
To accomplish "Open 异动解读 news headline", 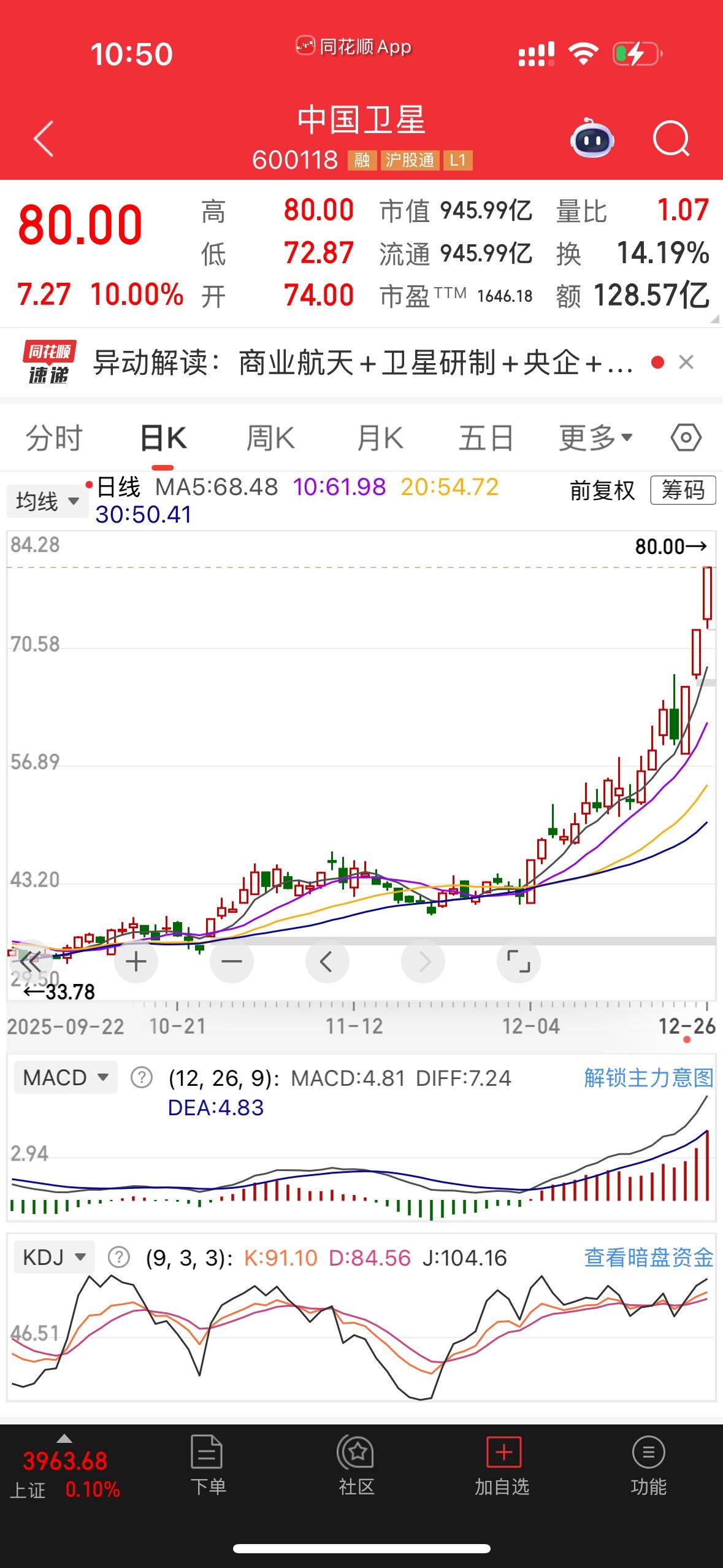I will [362, 363].
